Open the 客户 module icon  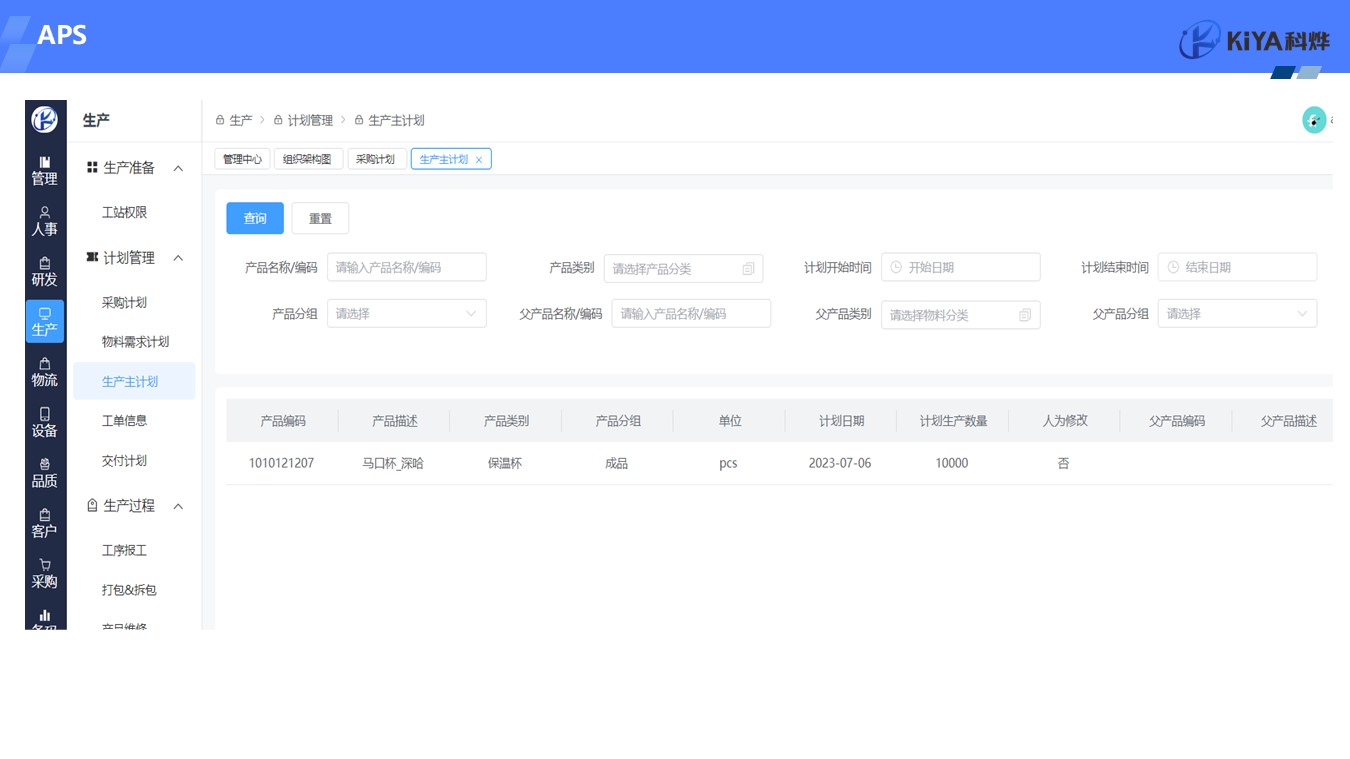(44, 523)
